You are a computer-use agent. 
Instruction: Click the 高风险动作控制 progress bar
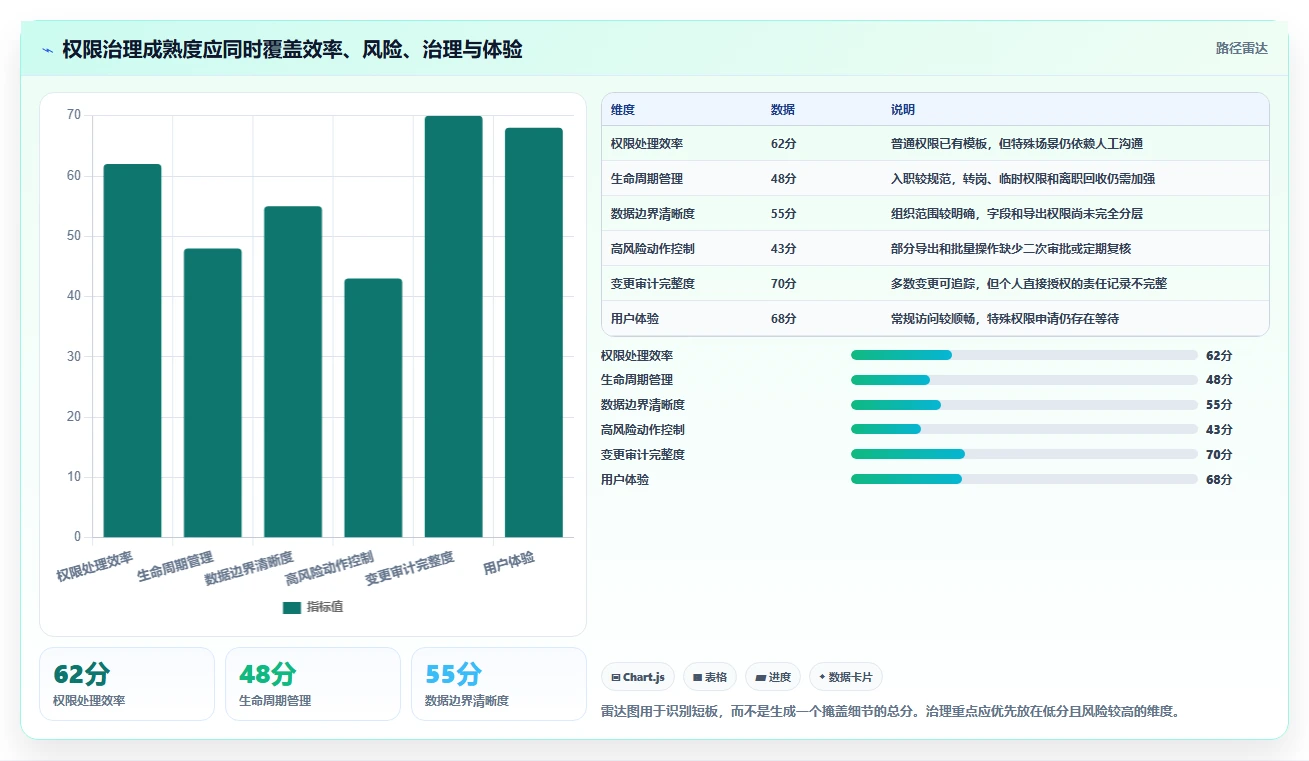tap(1024, 429)
